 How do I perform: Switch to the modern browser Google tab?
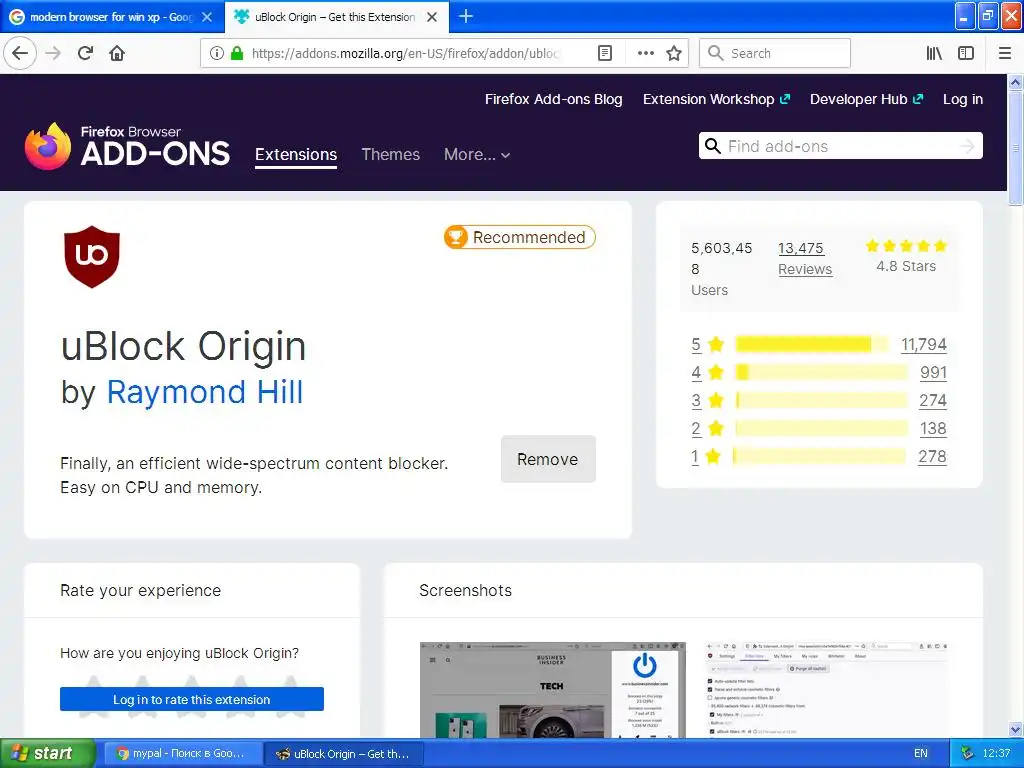[x=112, y=17]
